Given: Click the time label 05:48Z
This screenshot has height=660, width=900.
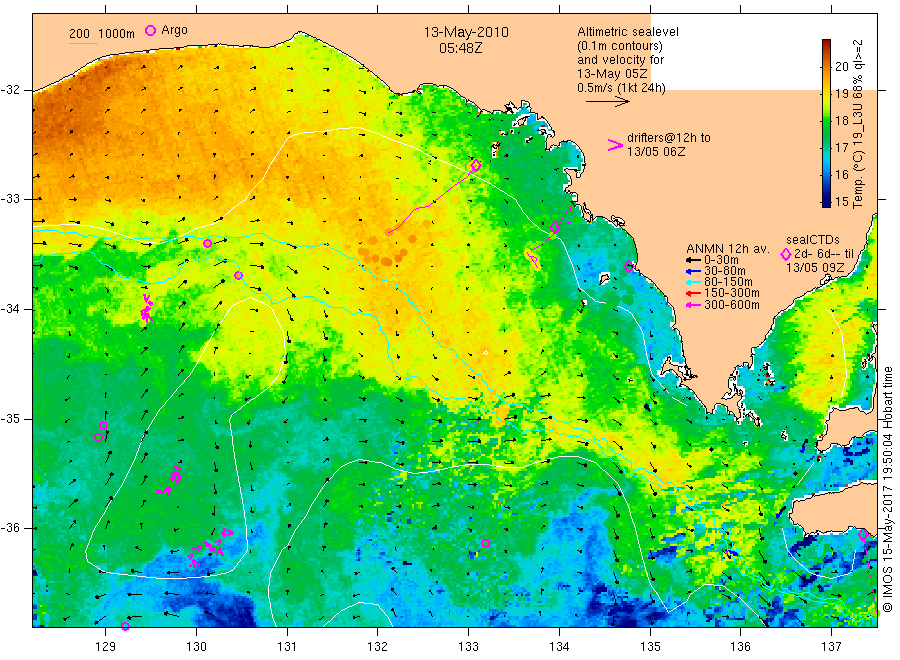Looking at the screenshot, I should pyautogui.click(x=460, y=48).
